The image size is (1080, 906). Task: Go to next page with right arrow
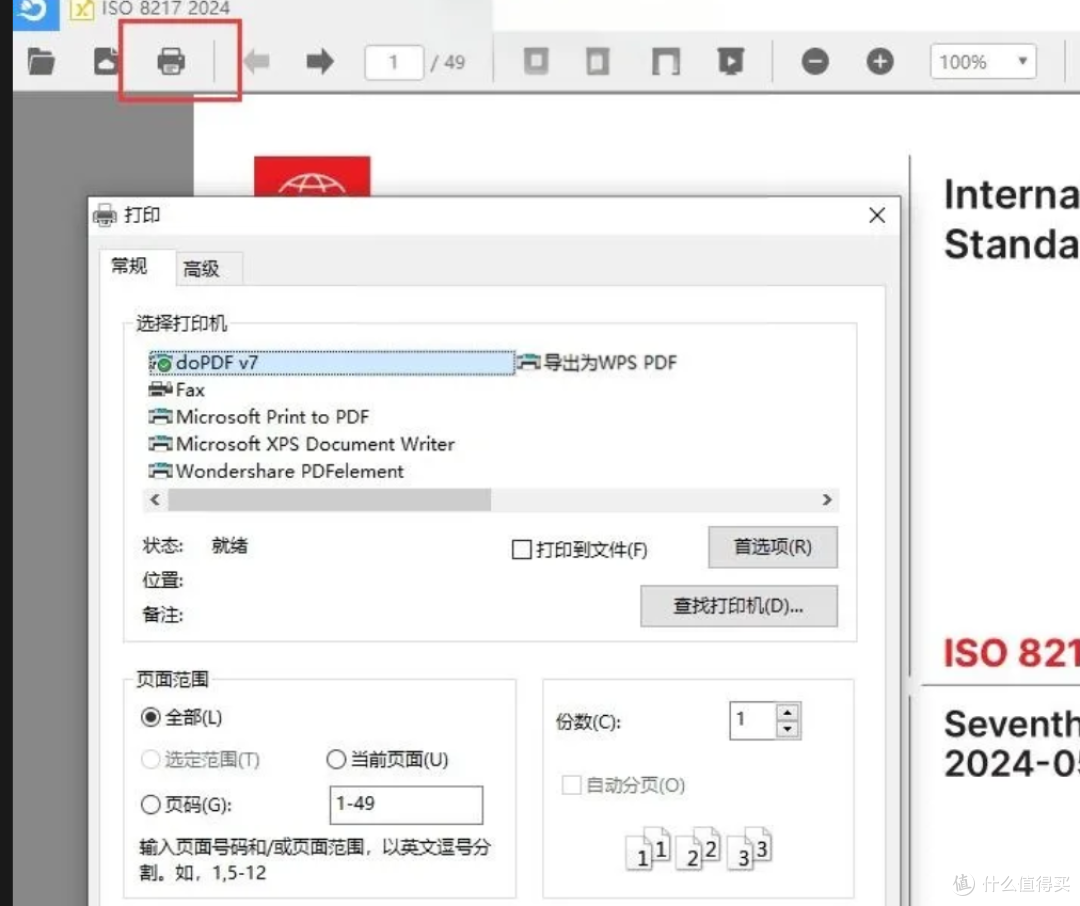320,61
